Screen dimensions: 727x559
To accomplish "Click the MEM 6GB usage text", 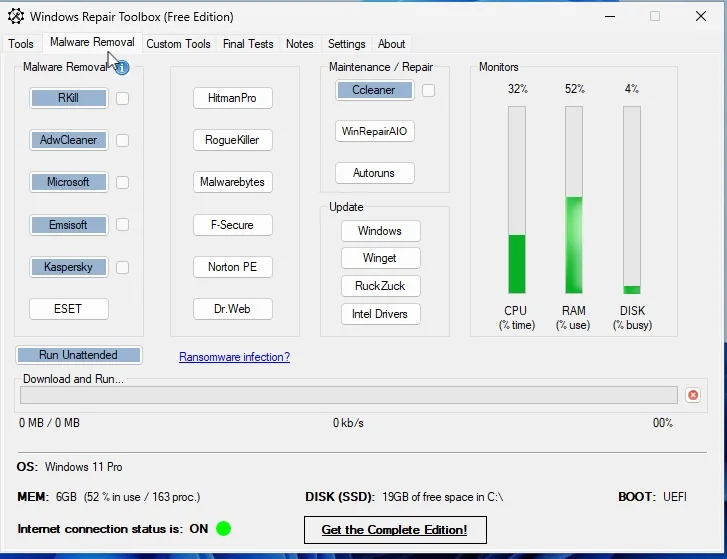I will click(128, 497).
